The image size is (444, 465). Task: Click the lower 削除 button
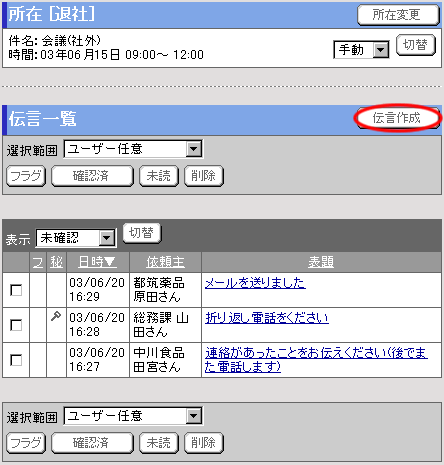pyautogui.click(x=204, y=443)
